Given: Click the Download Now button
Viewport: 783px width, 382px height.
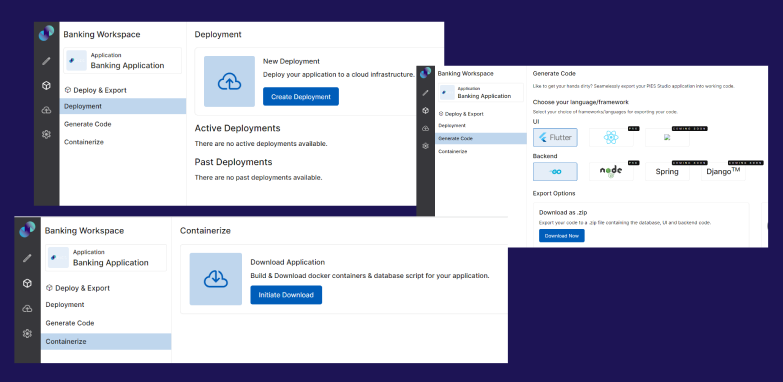Looking at the screenshot, I should coord(562,236).
